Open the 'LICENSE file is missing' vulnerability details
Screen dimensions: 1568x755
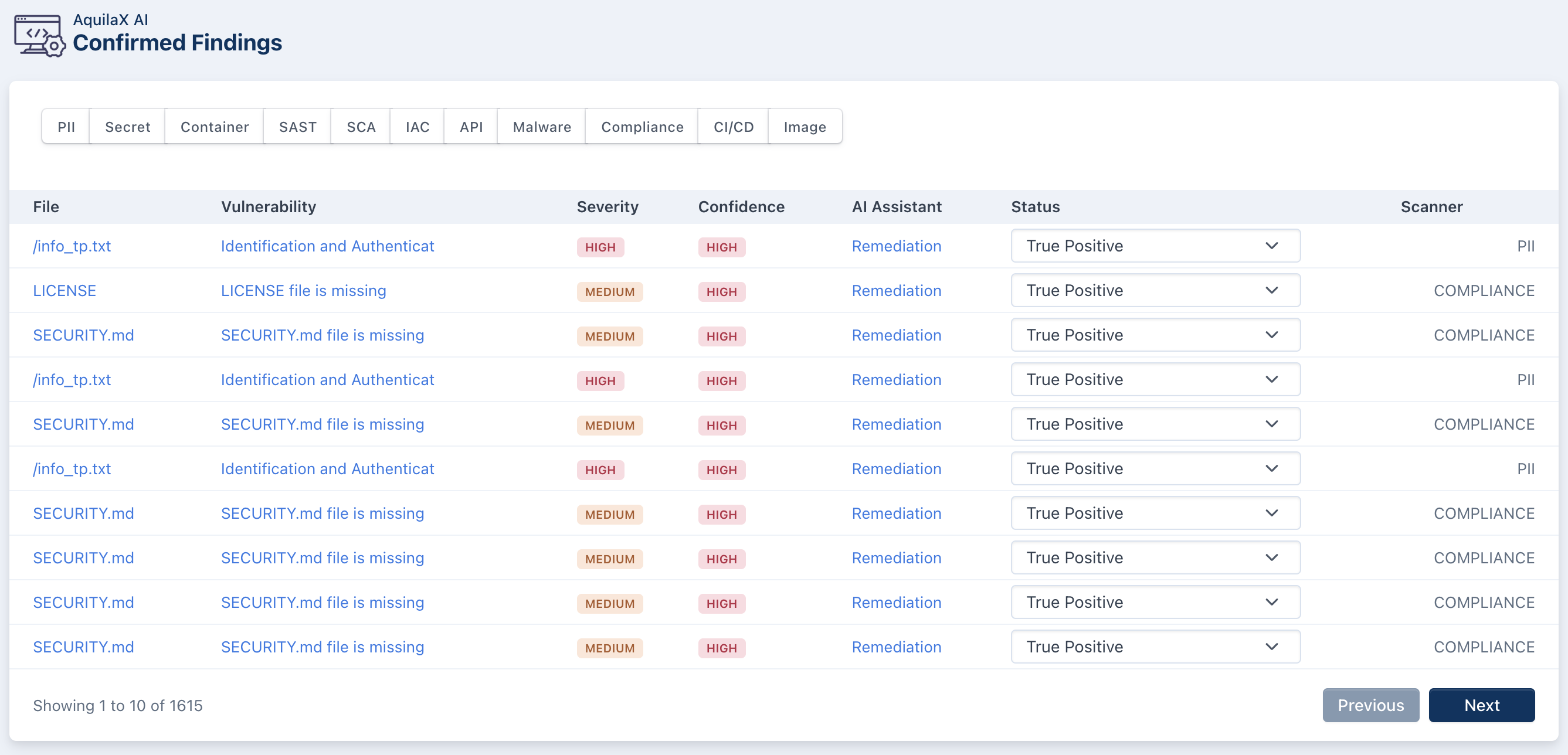(303, 291)
